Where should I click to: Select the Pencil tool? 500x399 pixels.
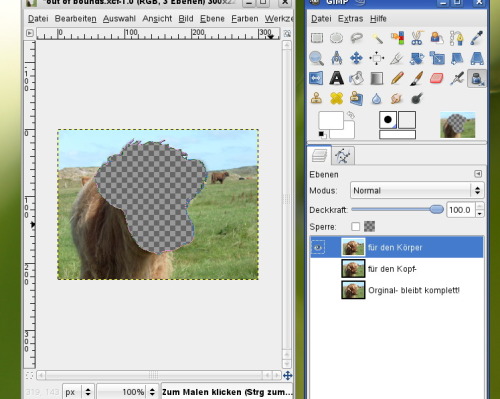coord(397,79)
